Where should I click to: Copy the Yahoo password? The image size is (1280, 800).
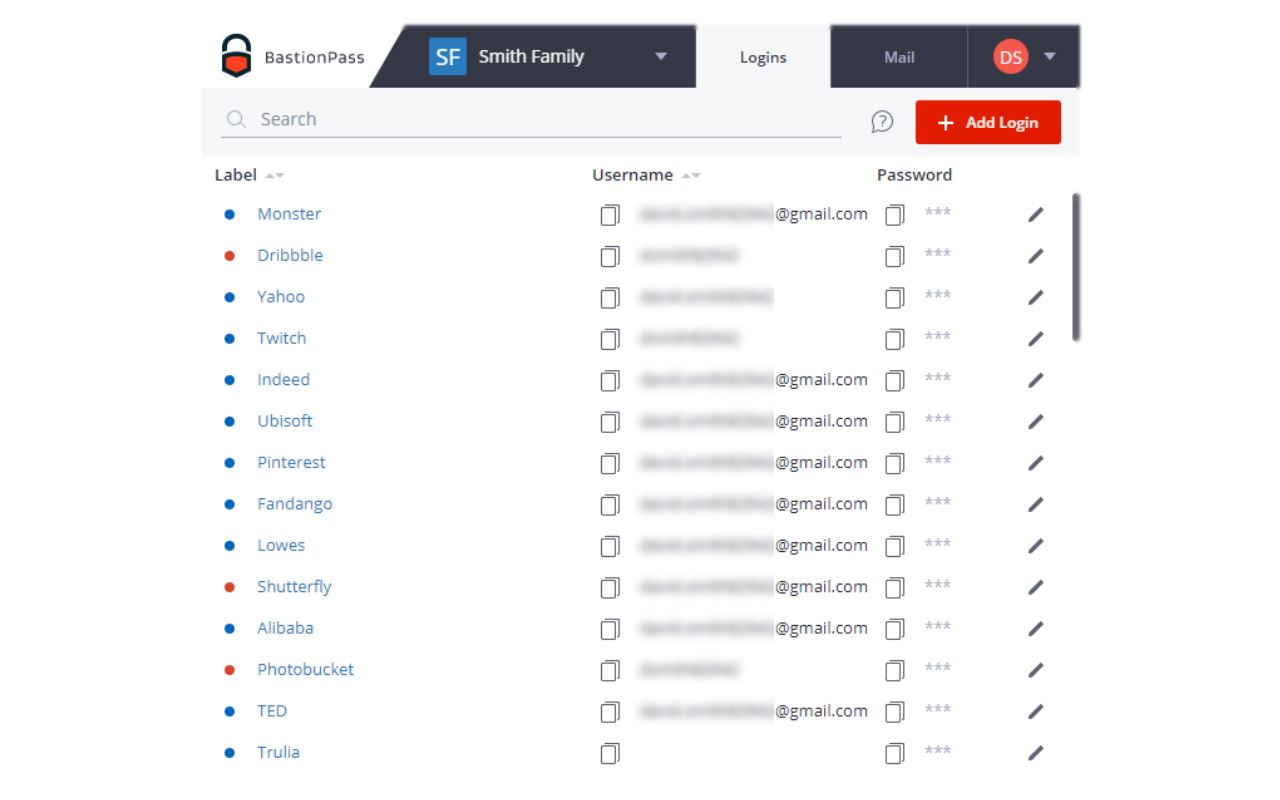[895, 297]
